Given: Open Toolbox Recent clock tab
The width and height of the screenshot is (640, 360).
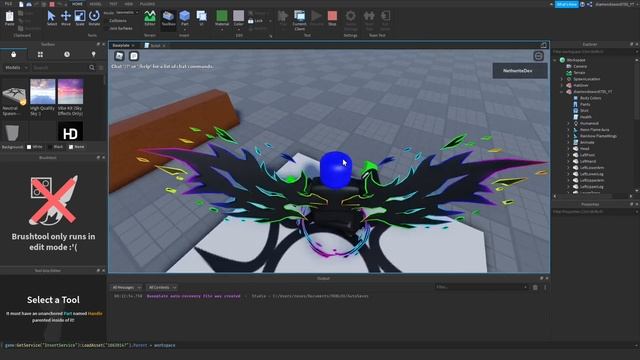Looking at the screenshot, I should click(67, 54).
